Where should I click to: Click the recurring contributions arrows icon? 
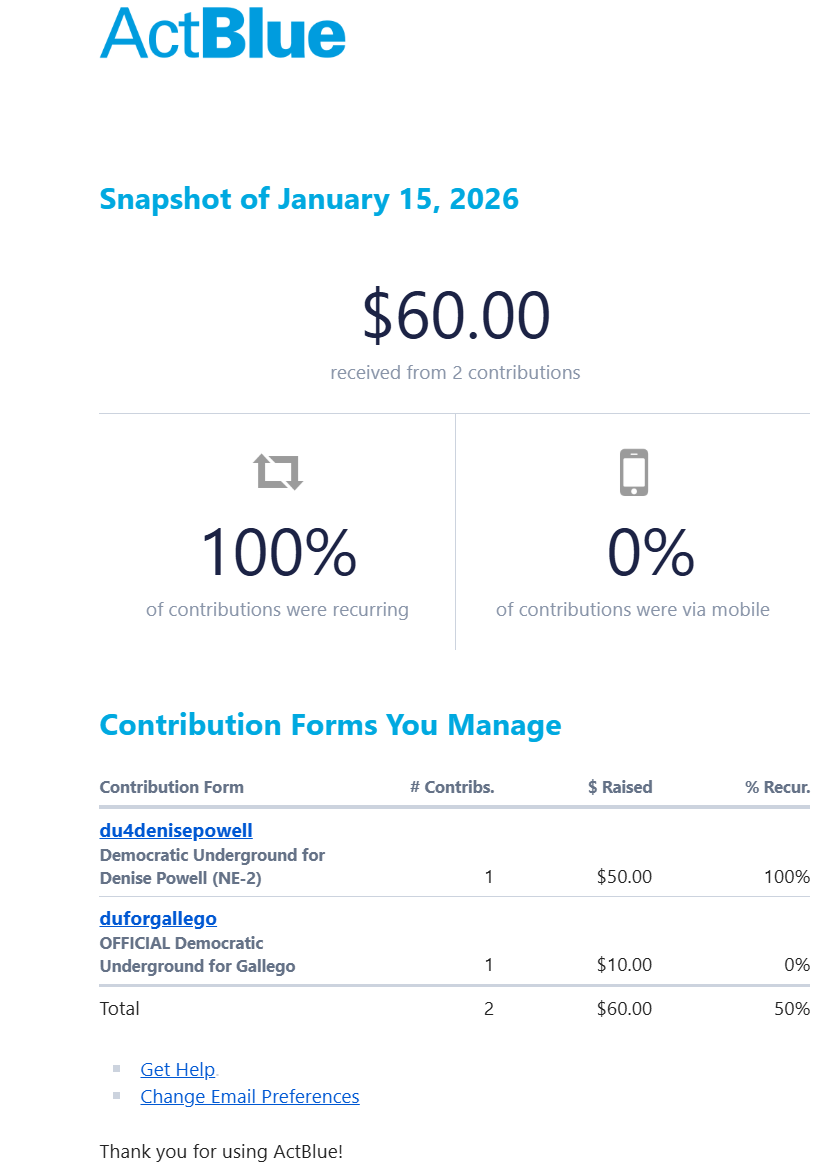pyautogui.click(x=278, y=471)
